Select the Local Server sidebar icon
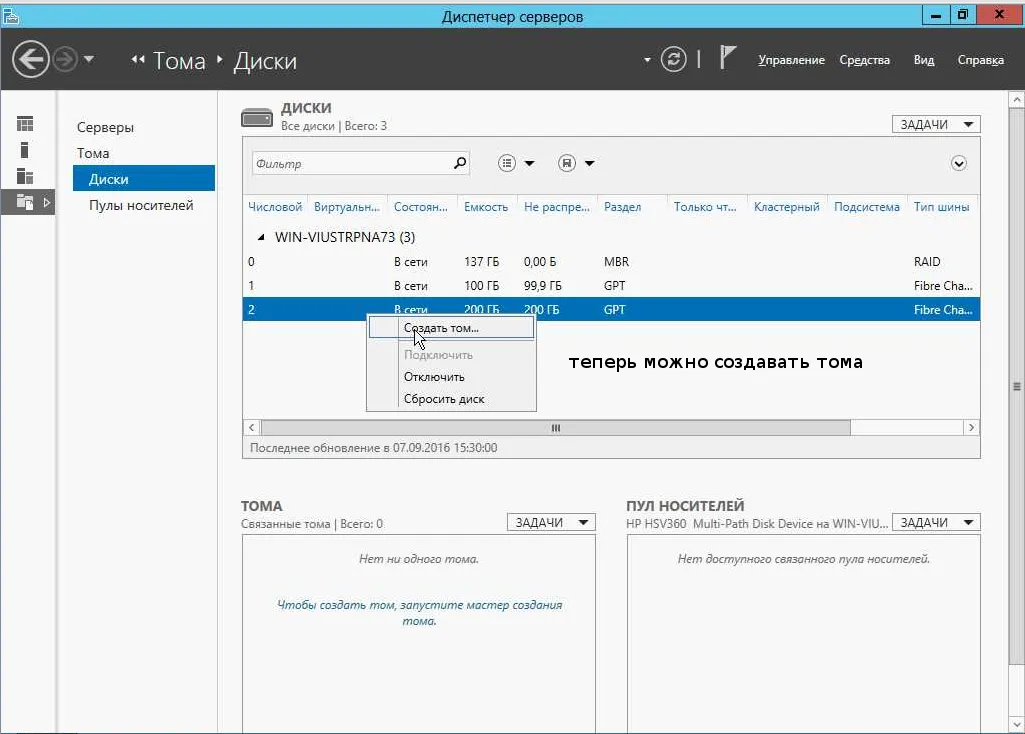1025x734 pixels. [25, 150]
